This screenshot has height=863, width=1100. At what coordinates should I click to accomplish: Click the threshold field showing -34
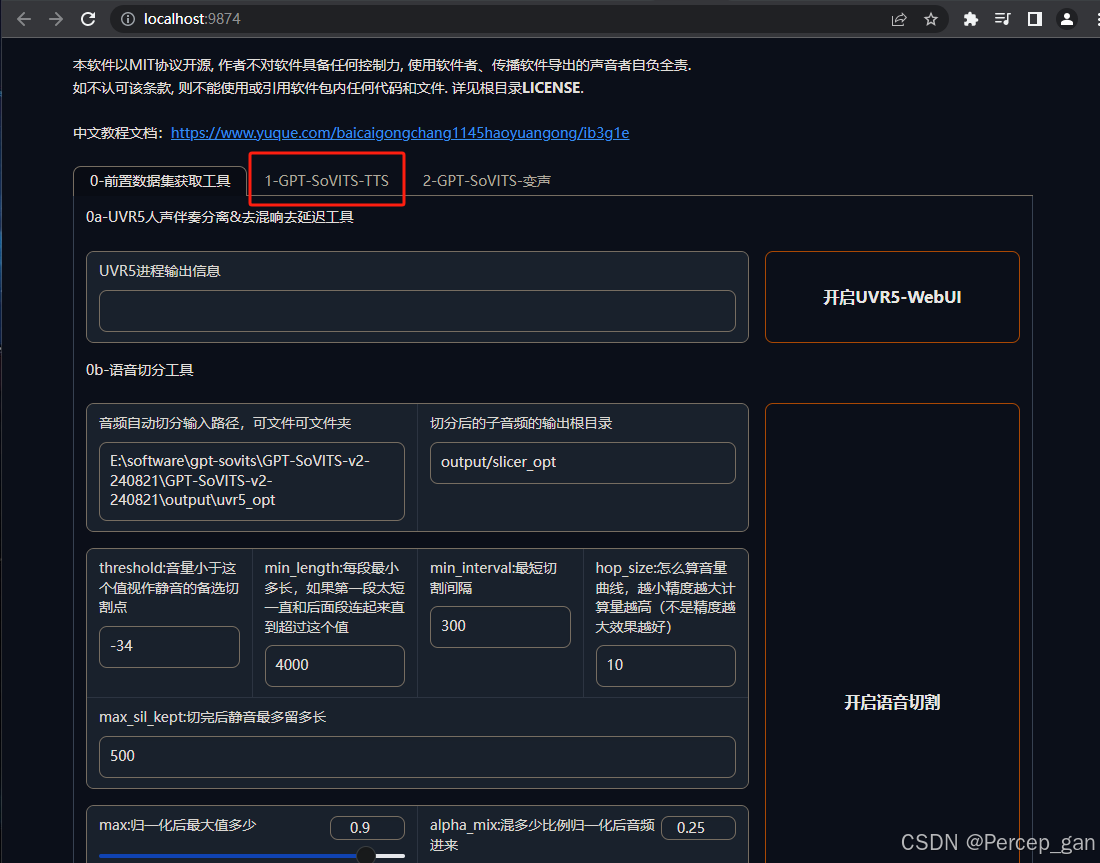169,646
